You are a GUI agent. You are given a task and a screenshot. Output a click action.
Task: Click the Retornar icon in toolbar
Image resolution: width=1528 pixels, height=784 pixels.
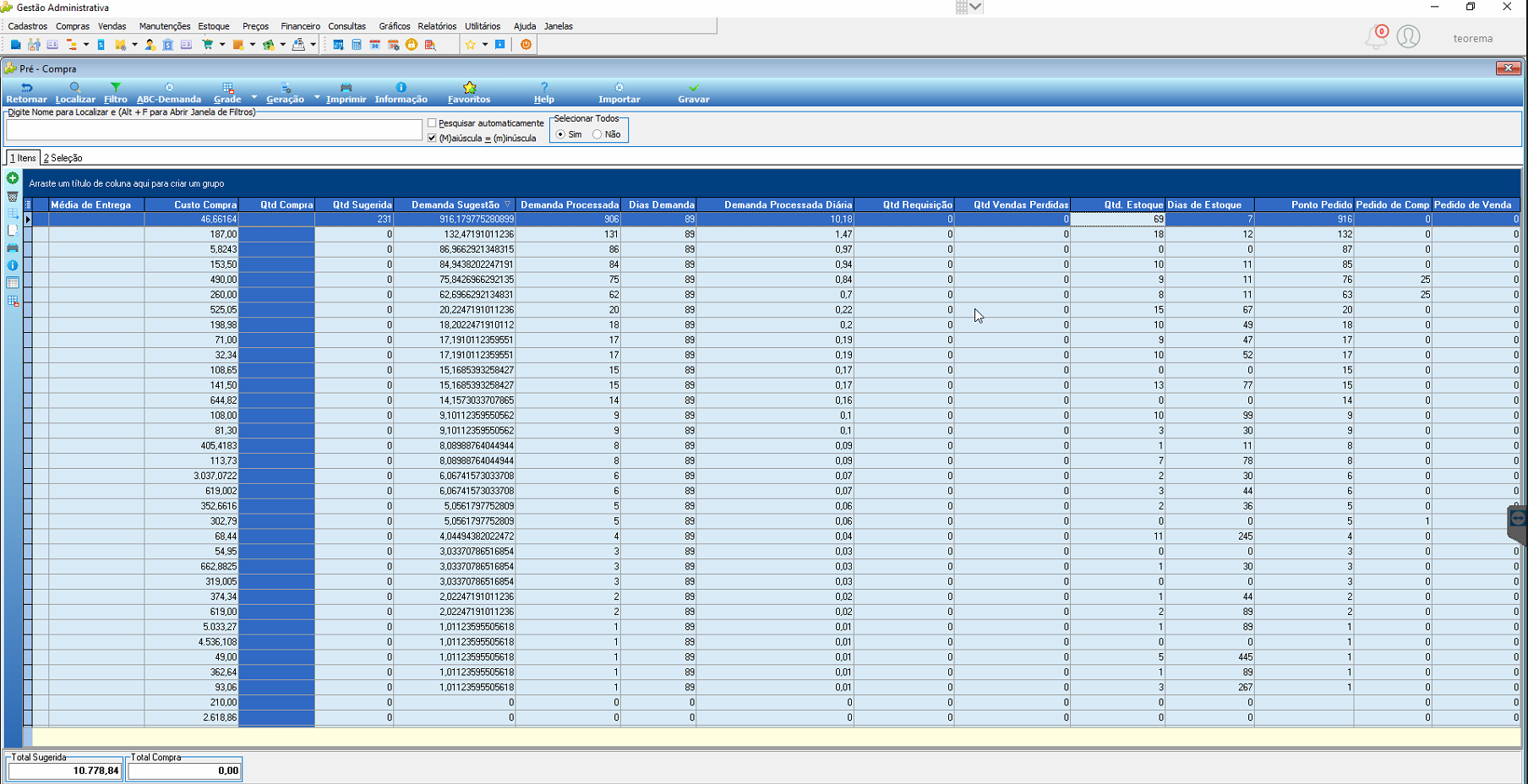coord(26,88)
